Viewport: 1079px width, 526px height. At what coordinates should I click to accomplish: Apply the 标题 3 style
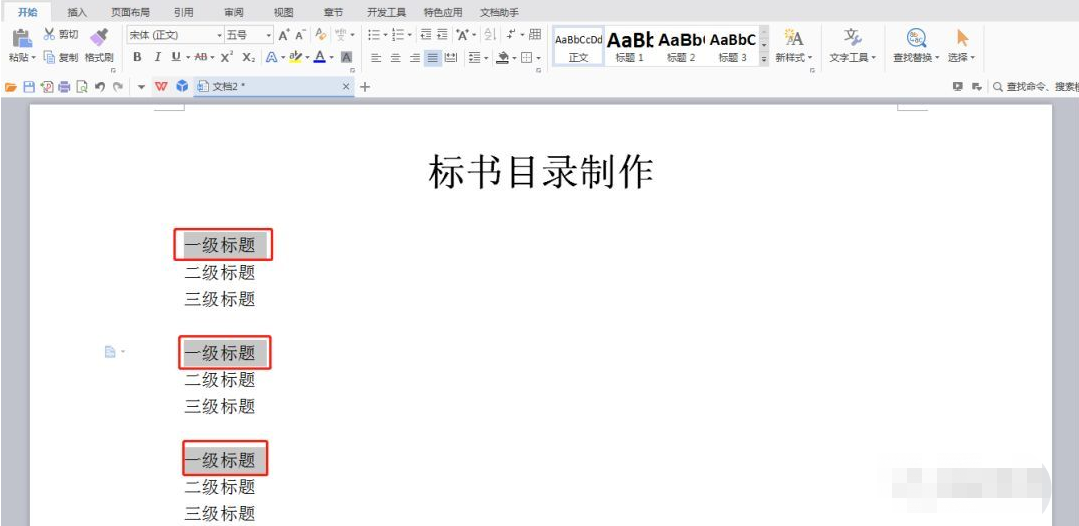tap(733, 47)
